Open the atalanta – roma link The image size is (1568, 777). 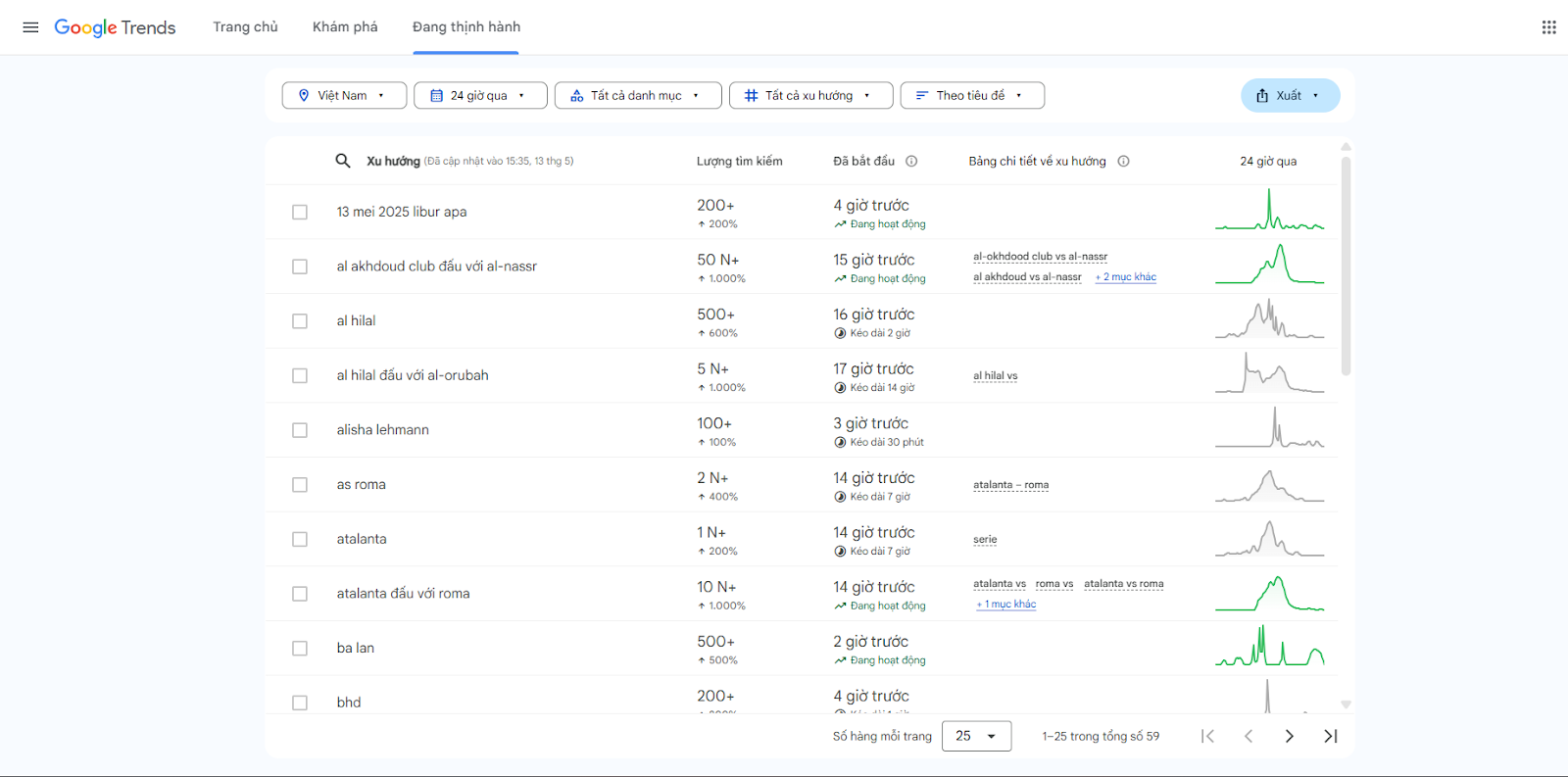1010,485
